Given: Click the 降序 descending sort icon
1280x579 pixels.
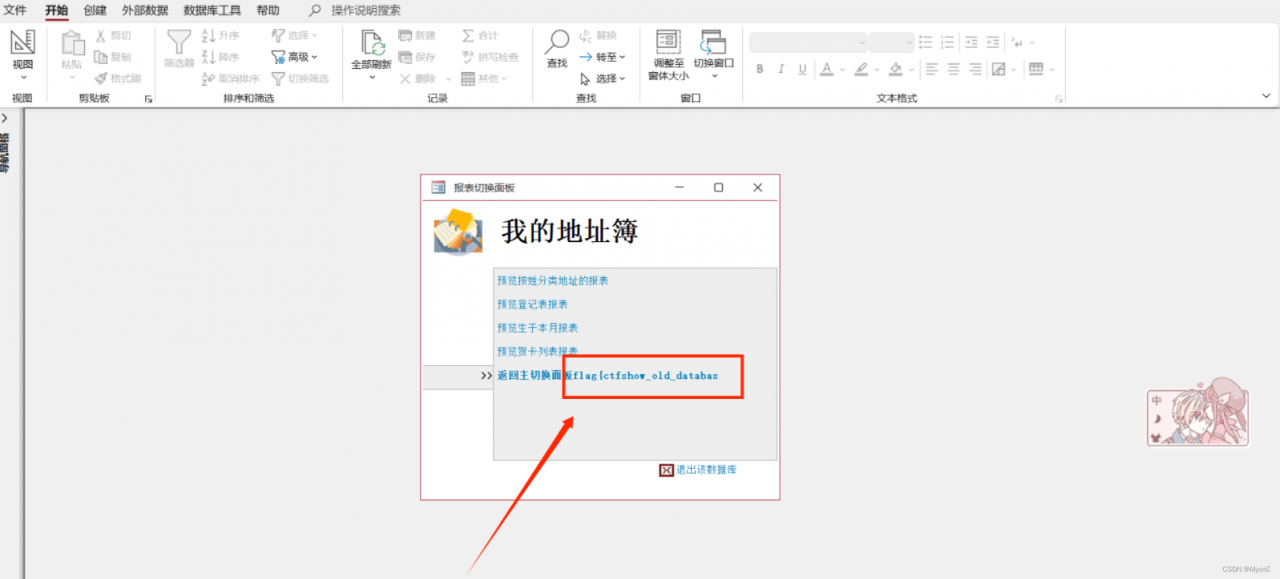Looking at the screenshot, I should click(209, 57).
